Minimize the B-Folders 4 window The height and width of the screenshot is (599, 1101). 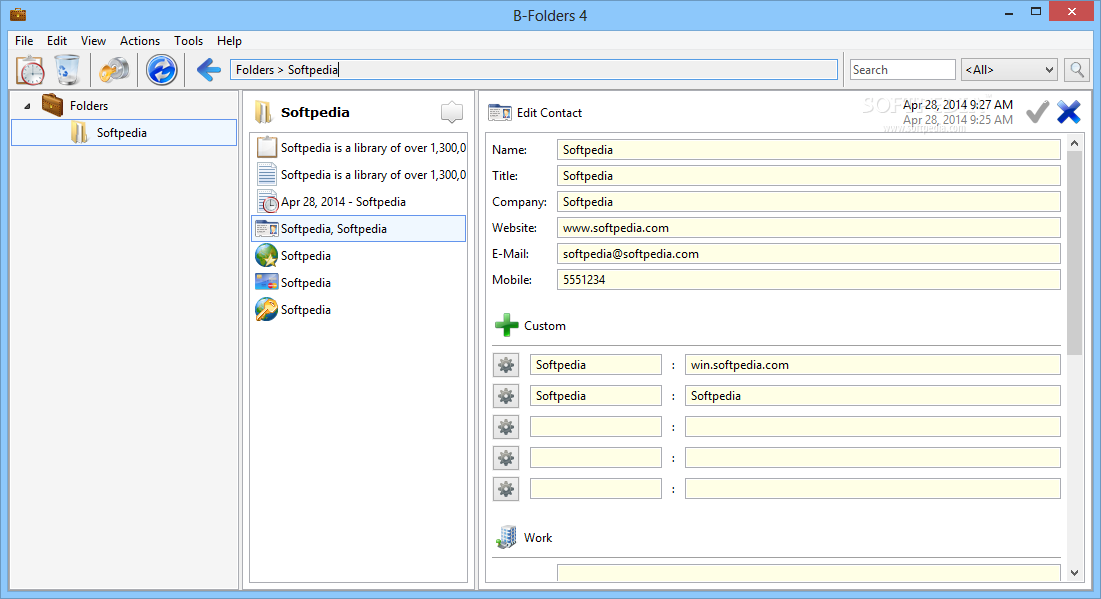click(1008, 13)
